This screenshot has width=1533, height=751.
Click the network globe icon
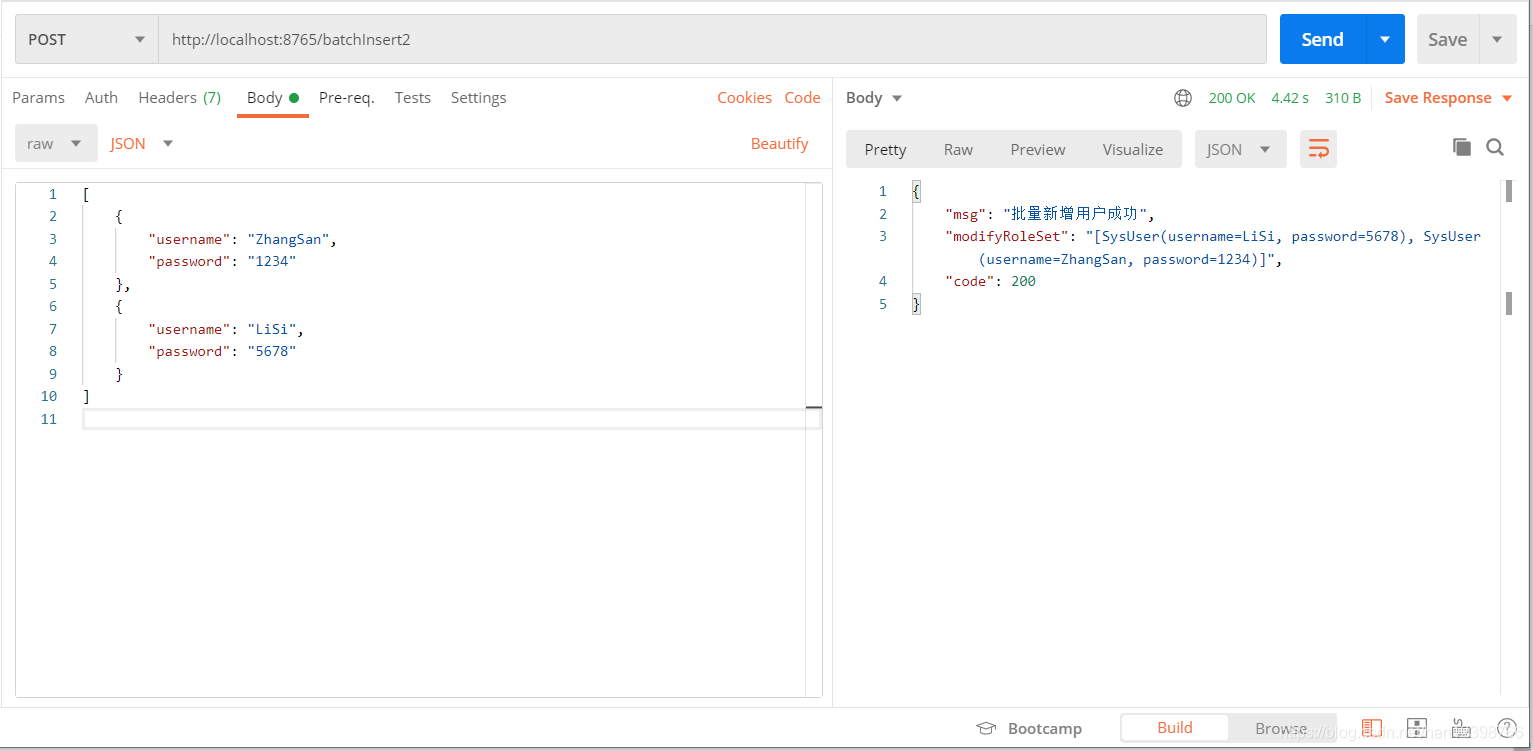click(x=1183, y=98)
